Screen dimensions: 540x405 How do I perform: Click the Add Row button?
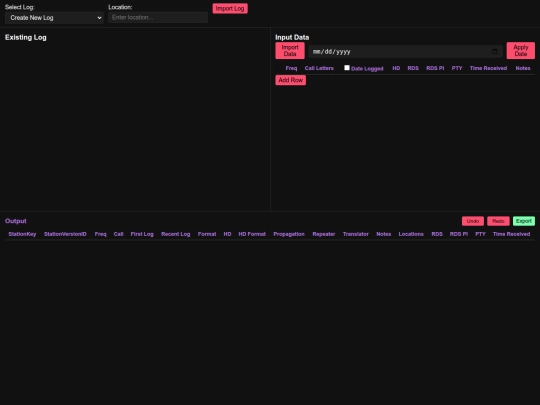[290, 80]
